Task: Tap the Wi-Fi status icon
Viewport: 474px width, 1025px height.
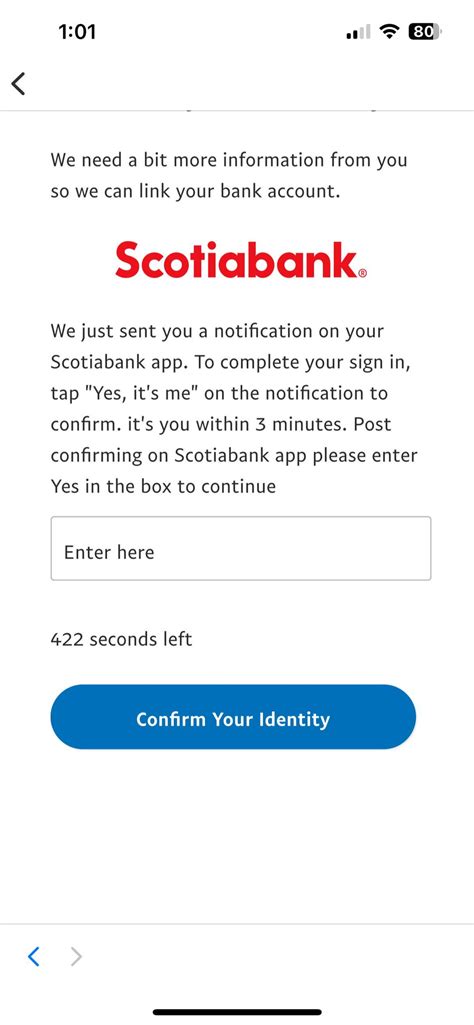Action: point(390,31)
